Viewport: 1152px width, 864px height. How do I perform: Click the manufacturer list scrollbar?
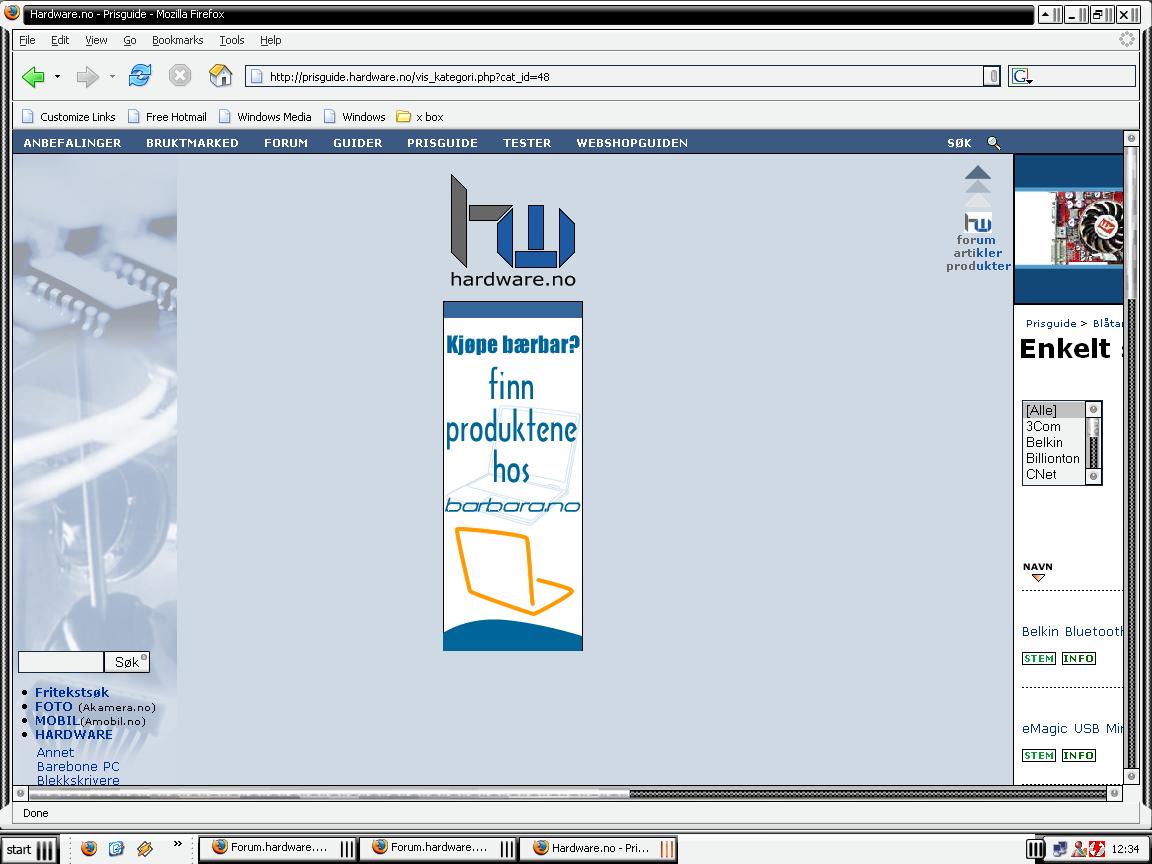[1093, 443]
